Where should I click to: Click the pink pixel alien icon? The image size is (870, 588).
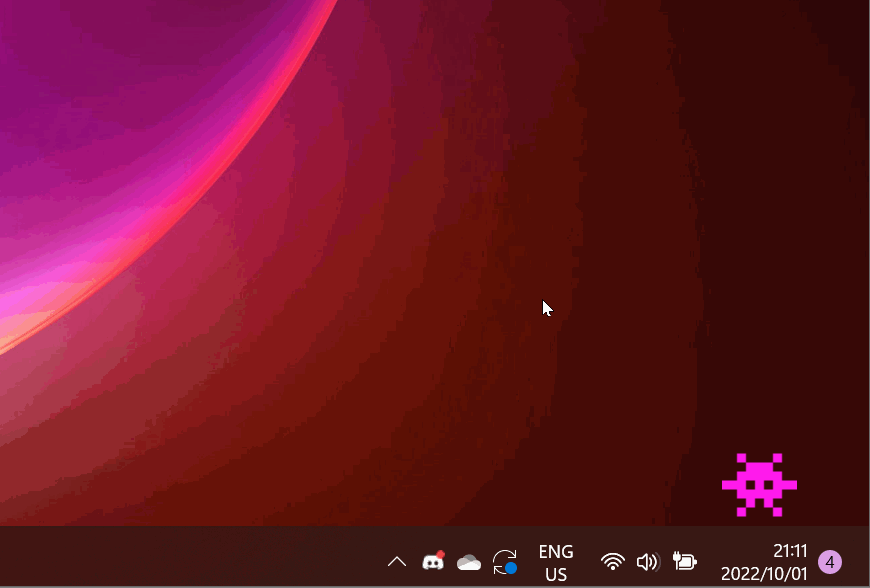coord(759,485)
